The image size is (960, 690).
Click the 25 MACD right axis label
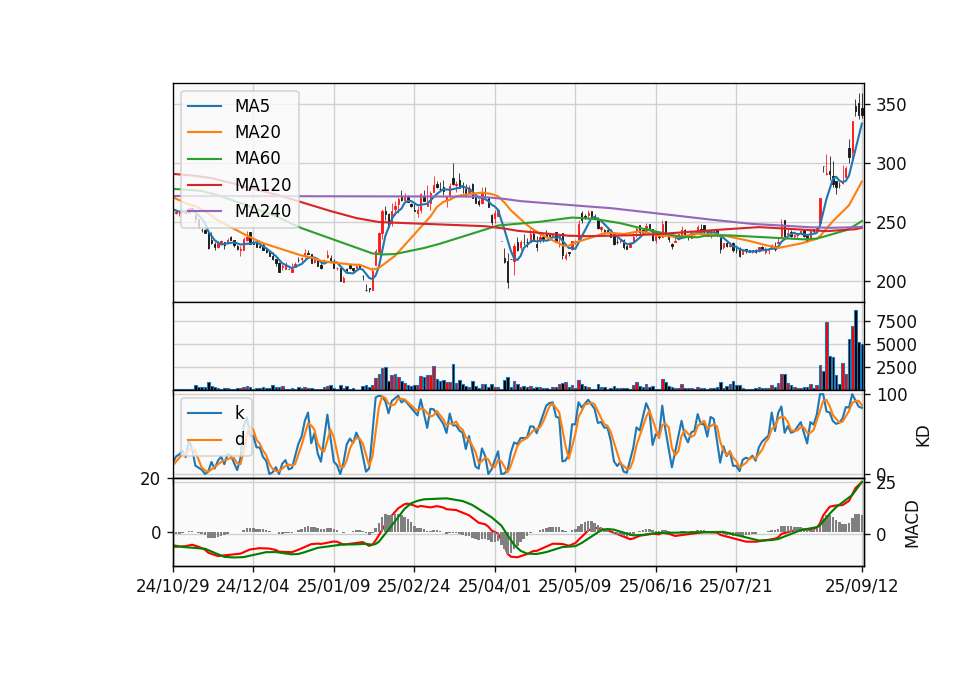point(886,483)
